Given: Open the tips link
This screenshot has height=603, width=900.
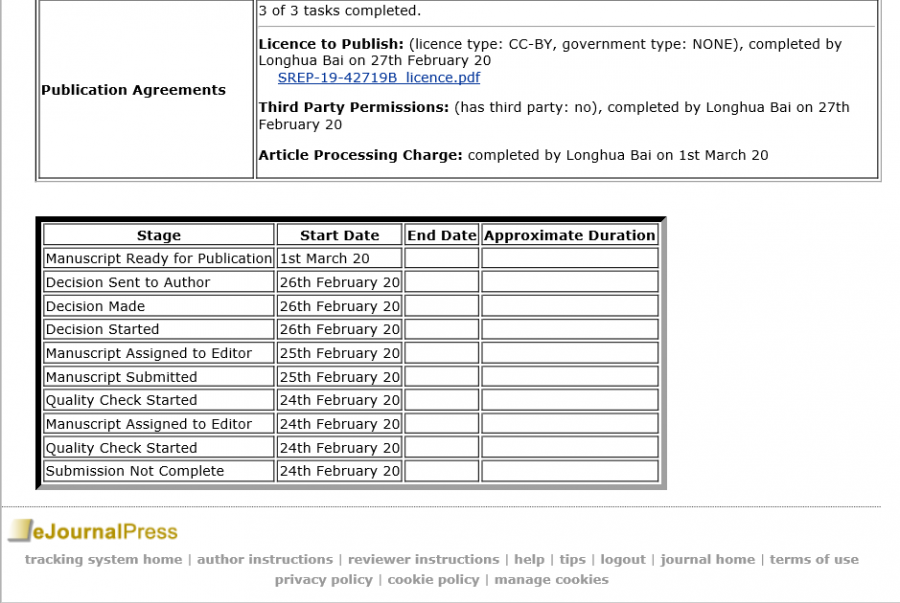Looking at the screenshot, I should point(572,559).
